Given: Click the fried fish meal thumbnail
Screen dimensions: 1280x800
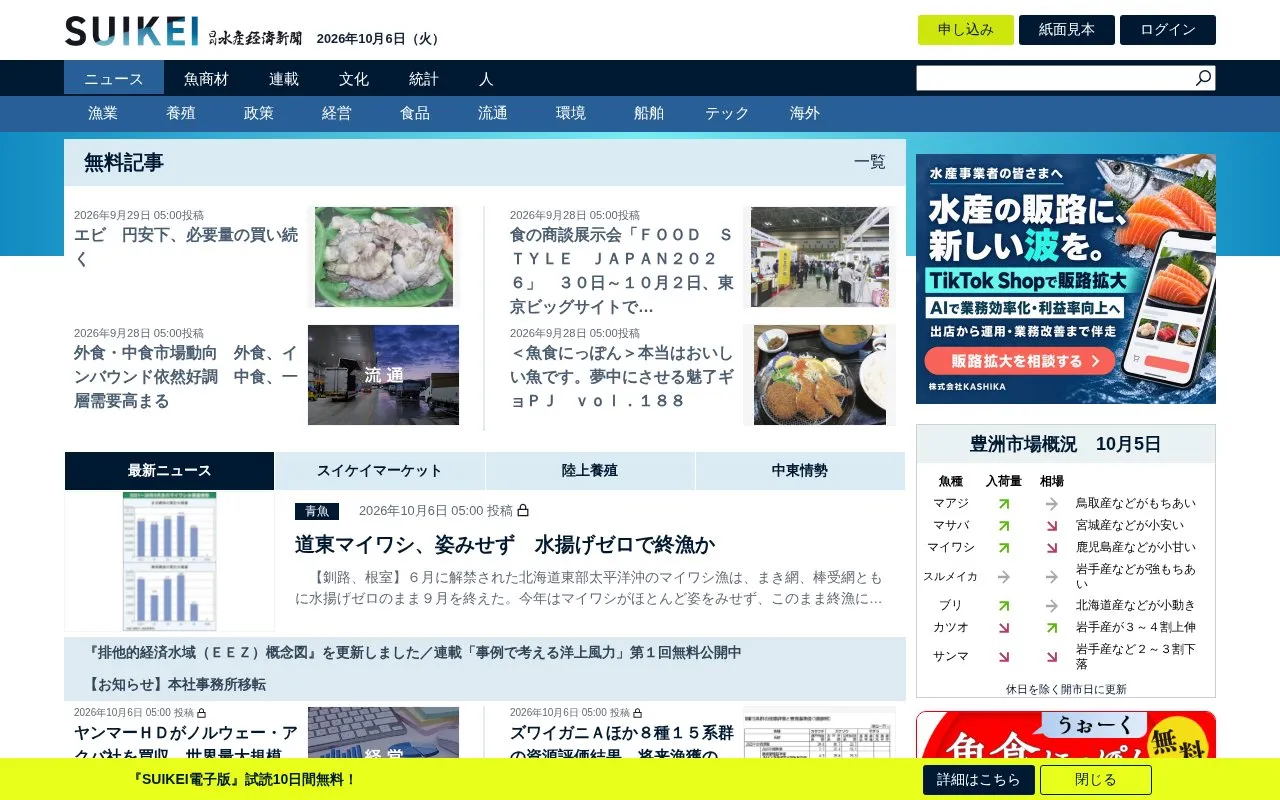Looking at the screenshot, I should coord(820,375).
